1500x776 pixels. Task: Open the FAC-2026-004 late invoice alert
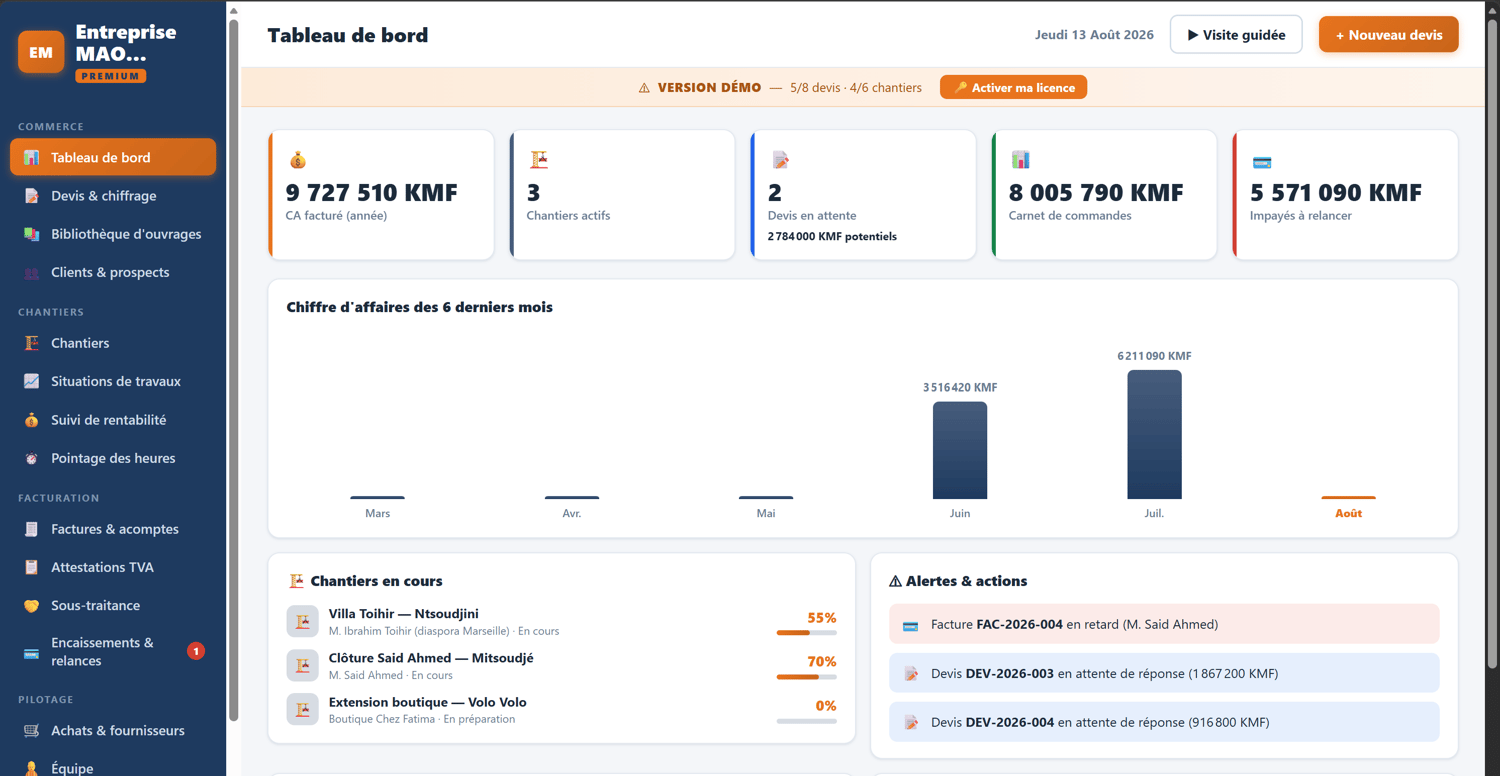[1164, 624]
